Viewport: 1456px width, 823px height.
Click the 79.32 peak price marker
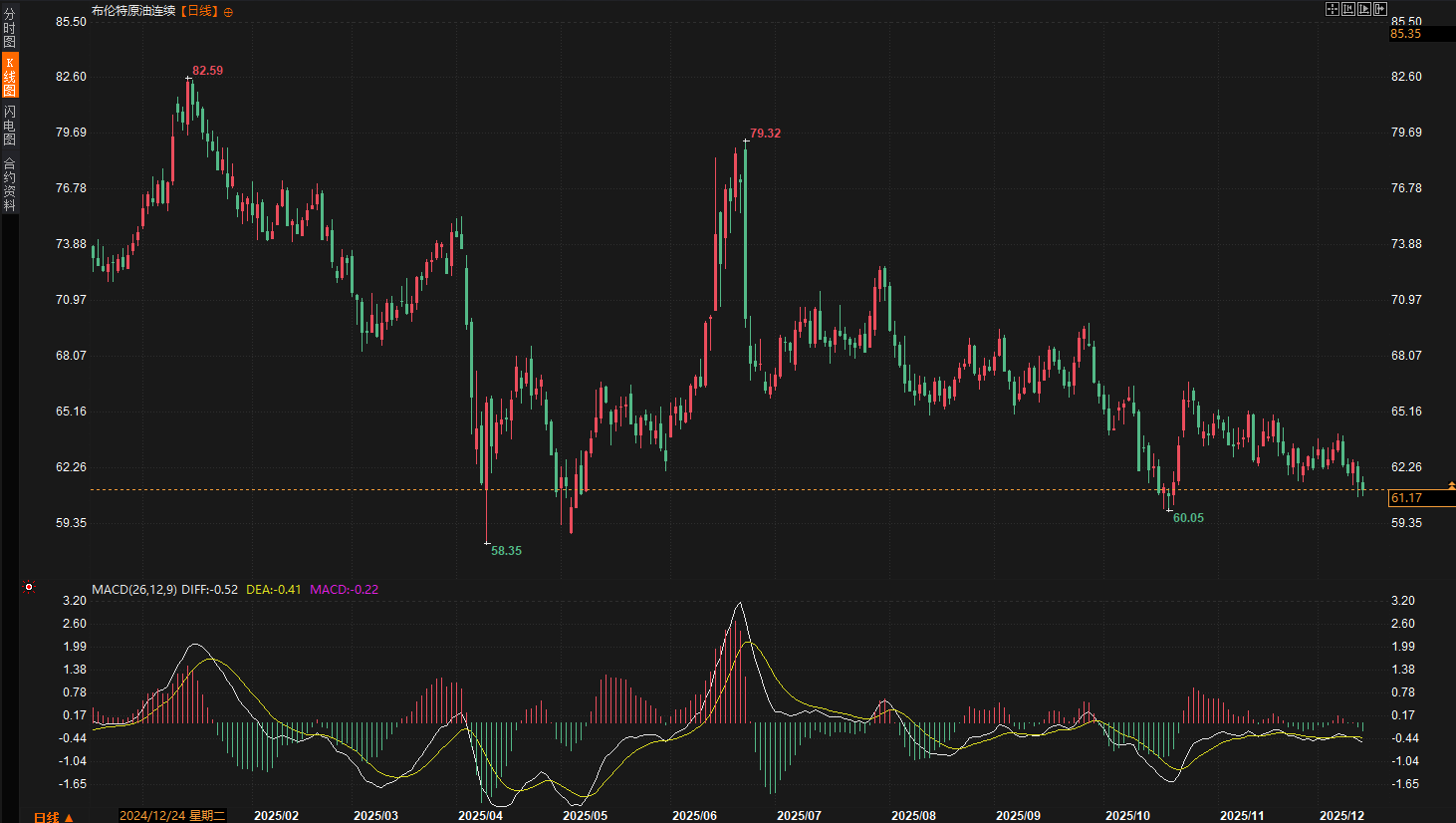pos(766,134)
